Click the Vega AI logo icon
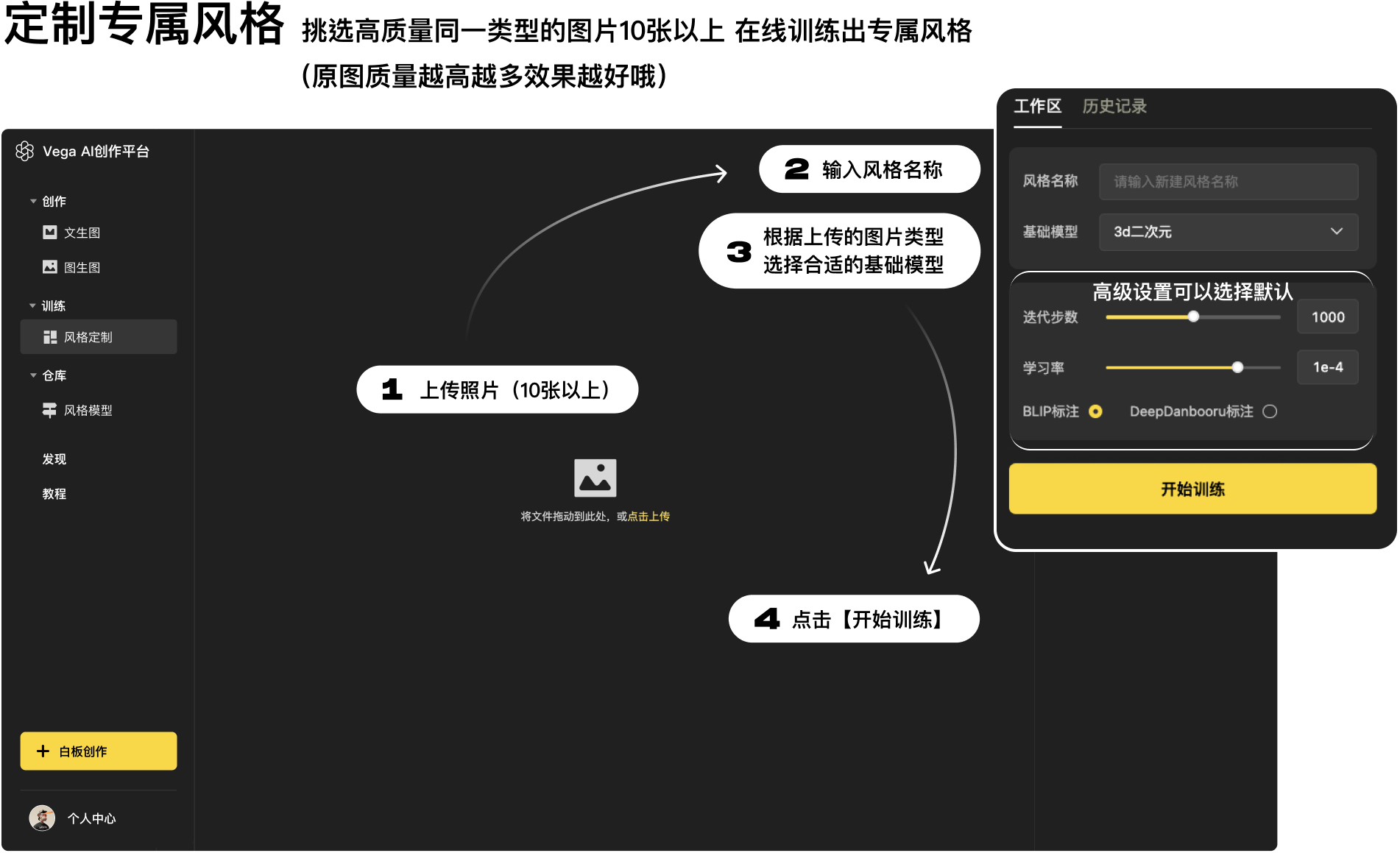This screenshot has height=853, width=1400. [x=25, y=151]
